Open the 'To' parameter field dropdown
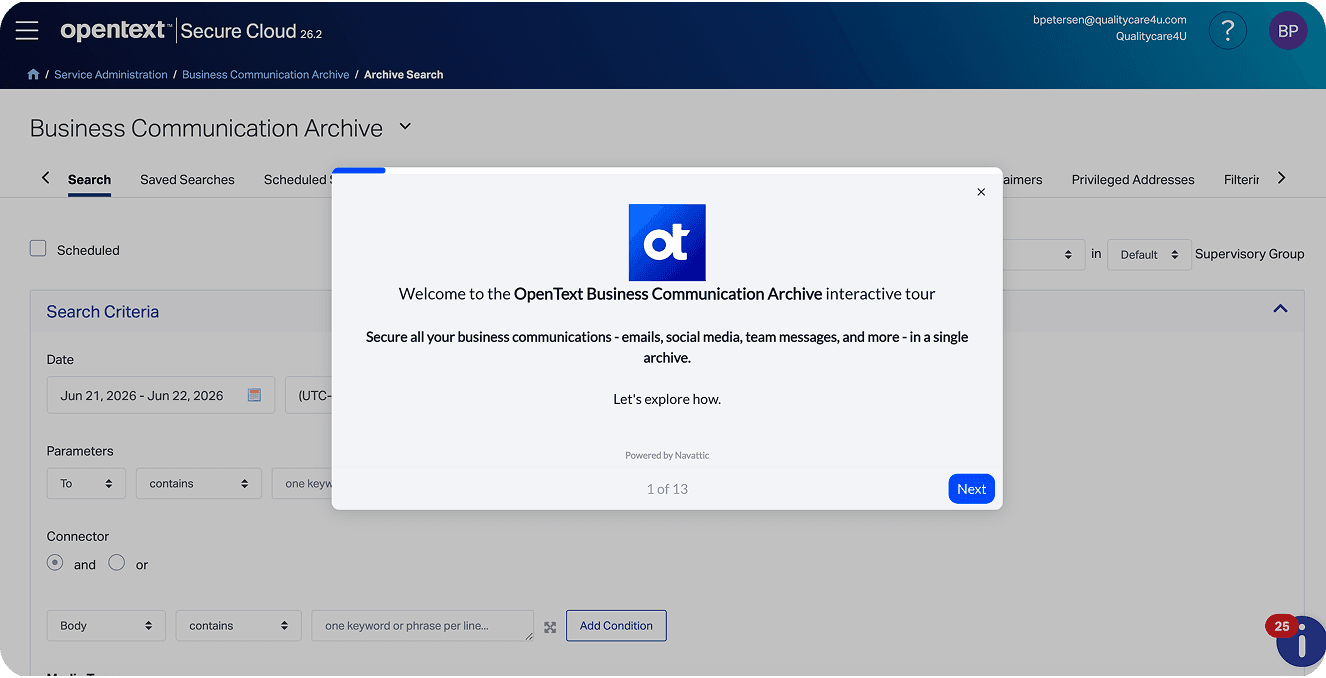 point(86,483)
